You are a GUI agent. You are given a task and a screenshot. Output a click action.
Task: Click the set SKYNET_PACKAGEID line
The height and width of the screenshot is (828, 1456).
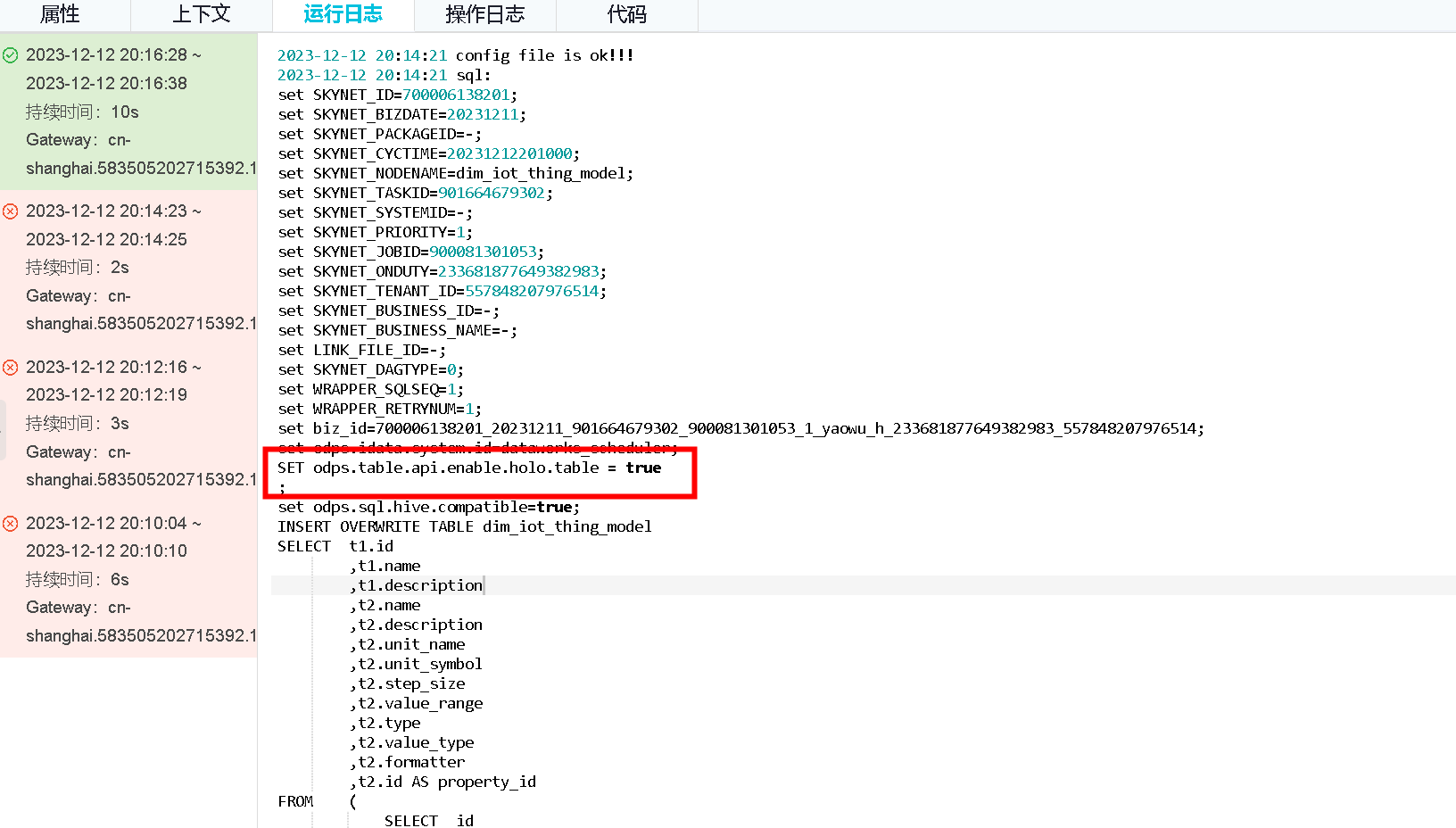[380, 134]
